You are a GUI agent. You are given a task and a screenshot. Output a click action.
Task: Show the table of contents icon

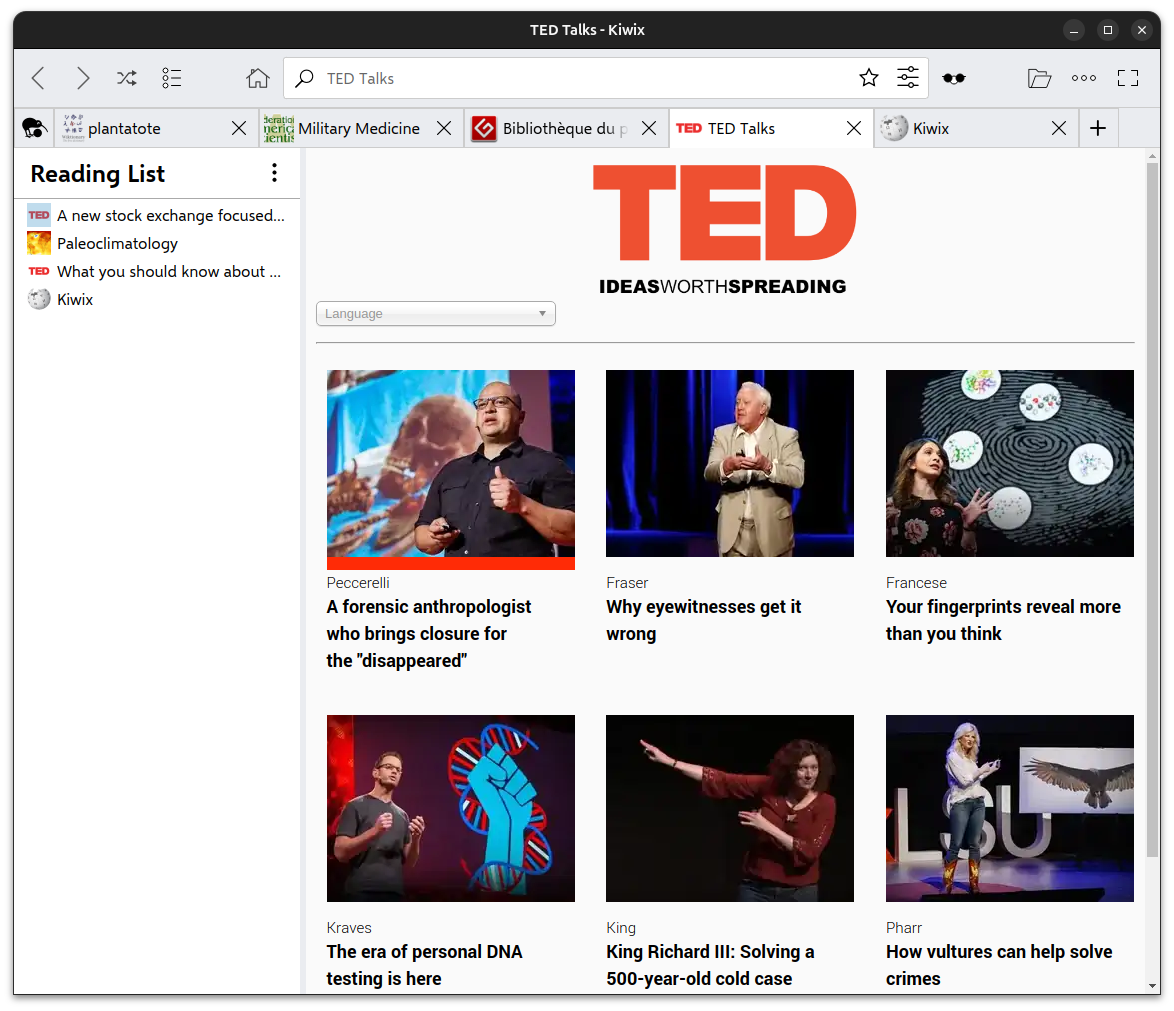click(x=172, y=78)
